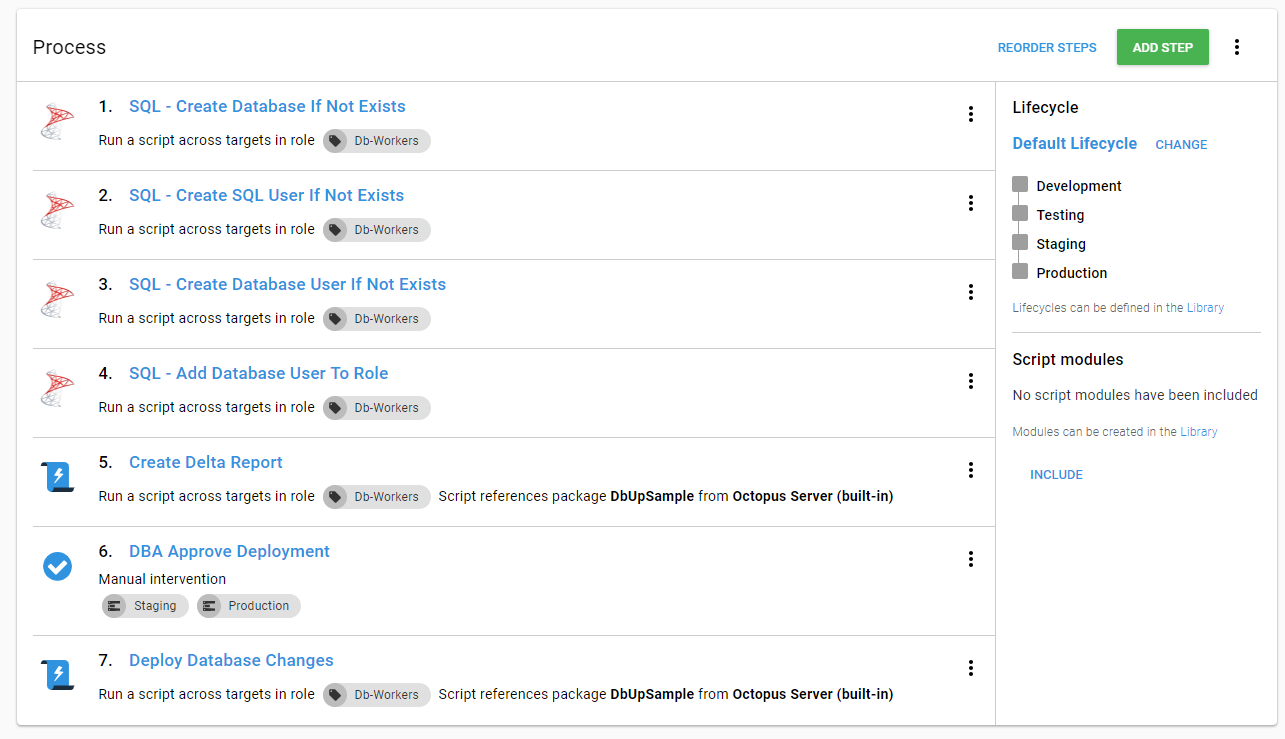Click the Production environment chip

point(248,606)
